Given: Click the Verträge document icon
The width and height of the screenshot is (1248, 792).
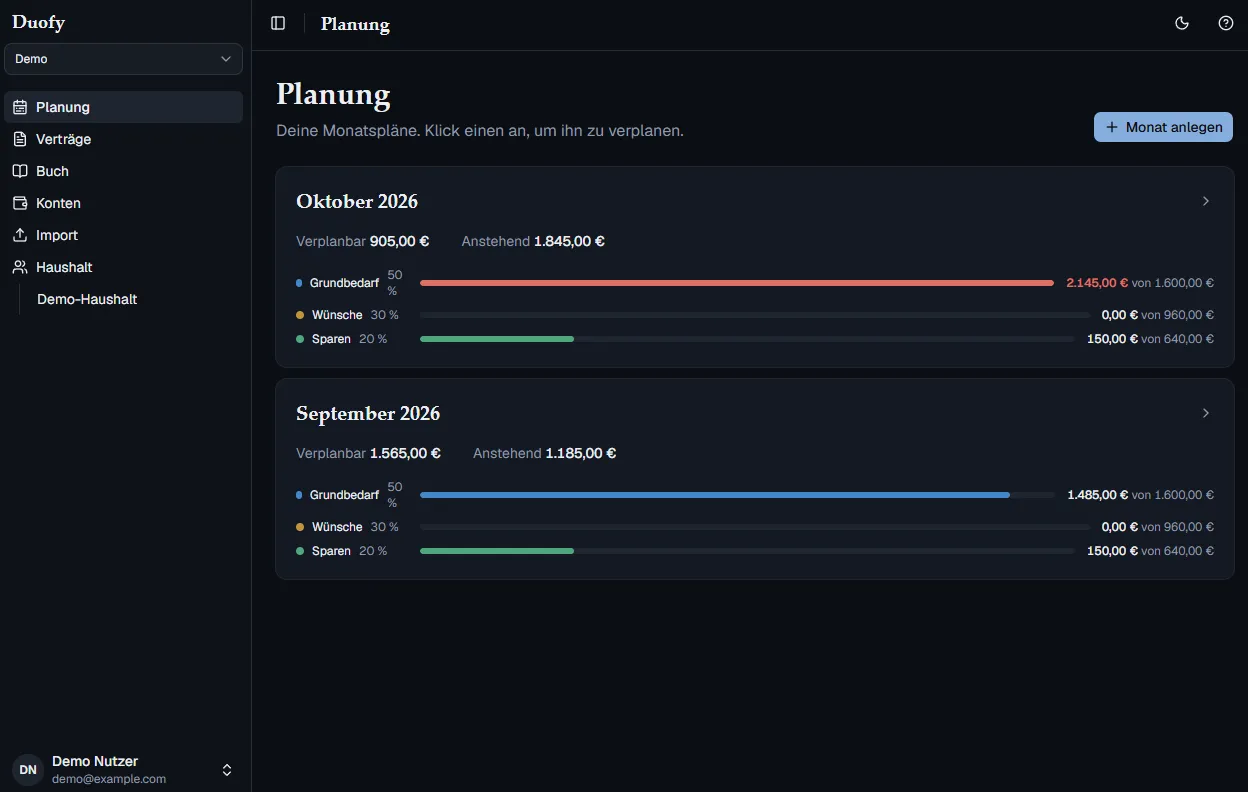Looking at the screenshot, I should [x=20, y=139].
